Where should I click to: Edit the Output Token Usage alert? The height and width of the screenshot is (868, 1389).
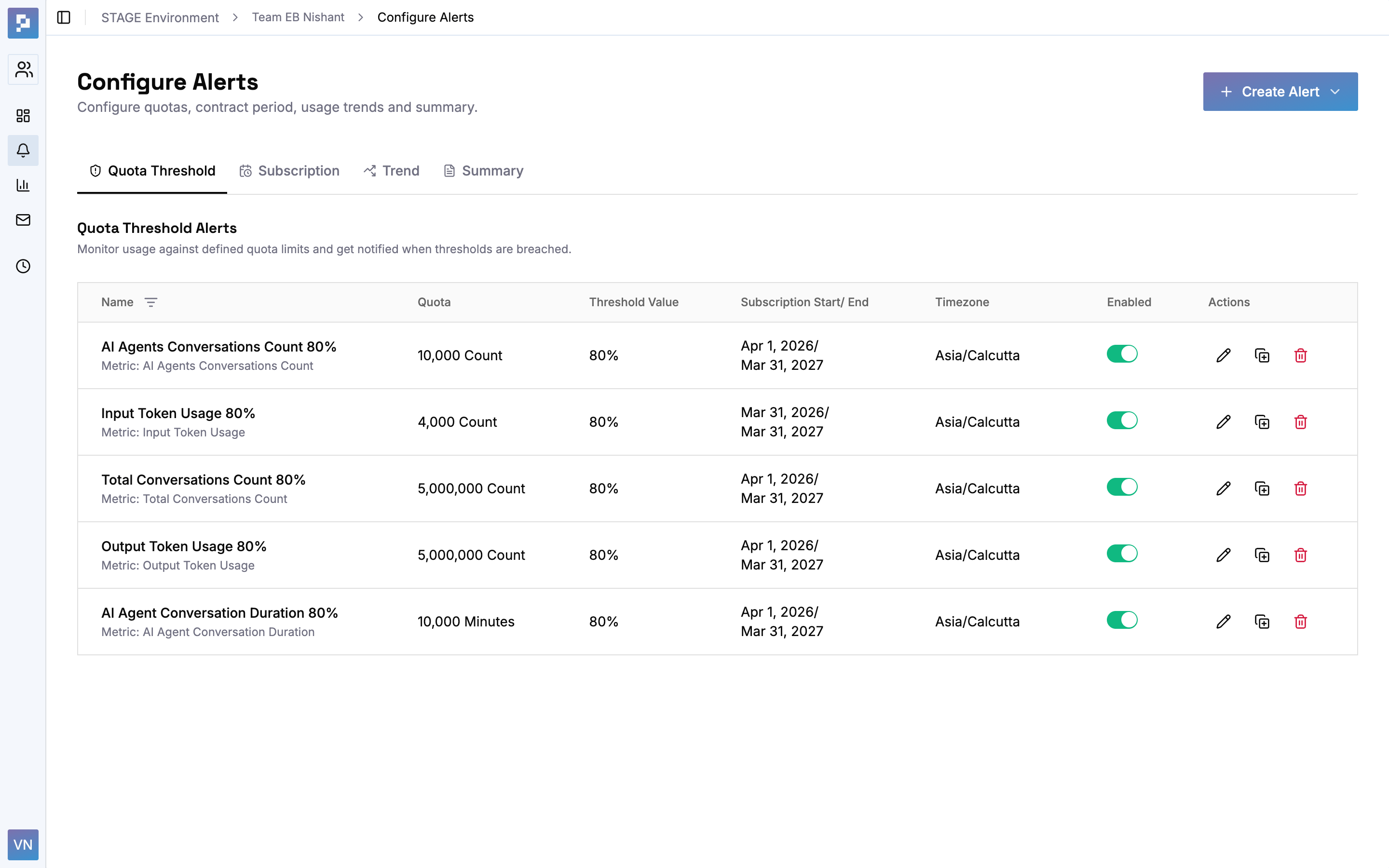(1223, 555)
